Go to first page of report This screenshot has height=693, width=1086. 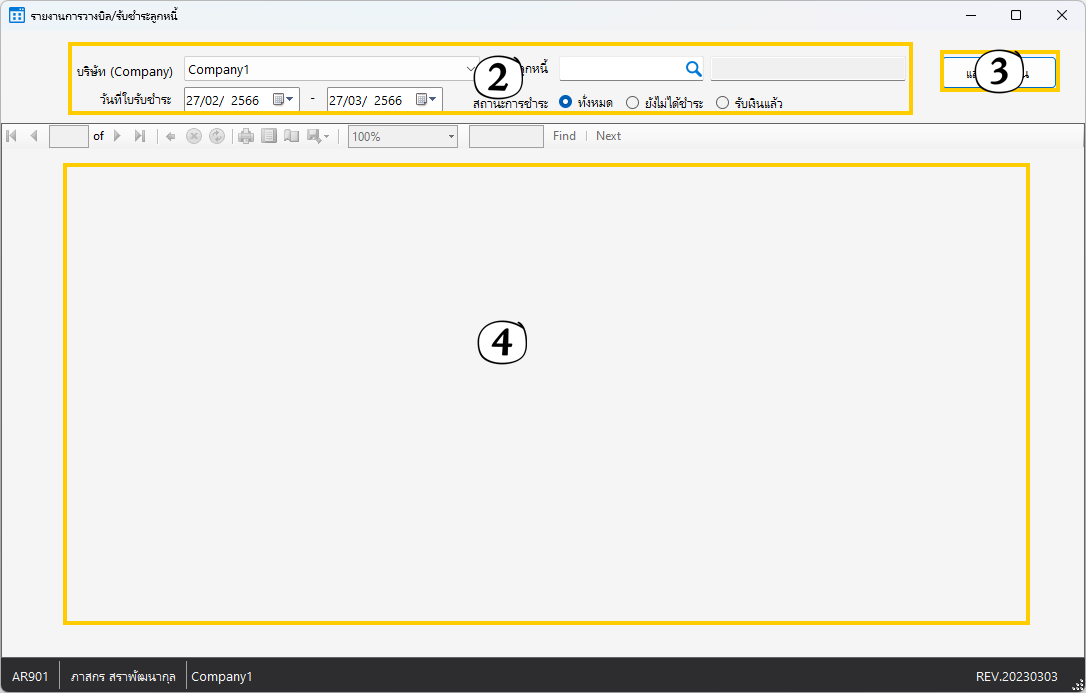point(12,136)
